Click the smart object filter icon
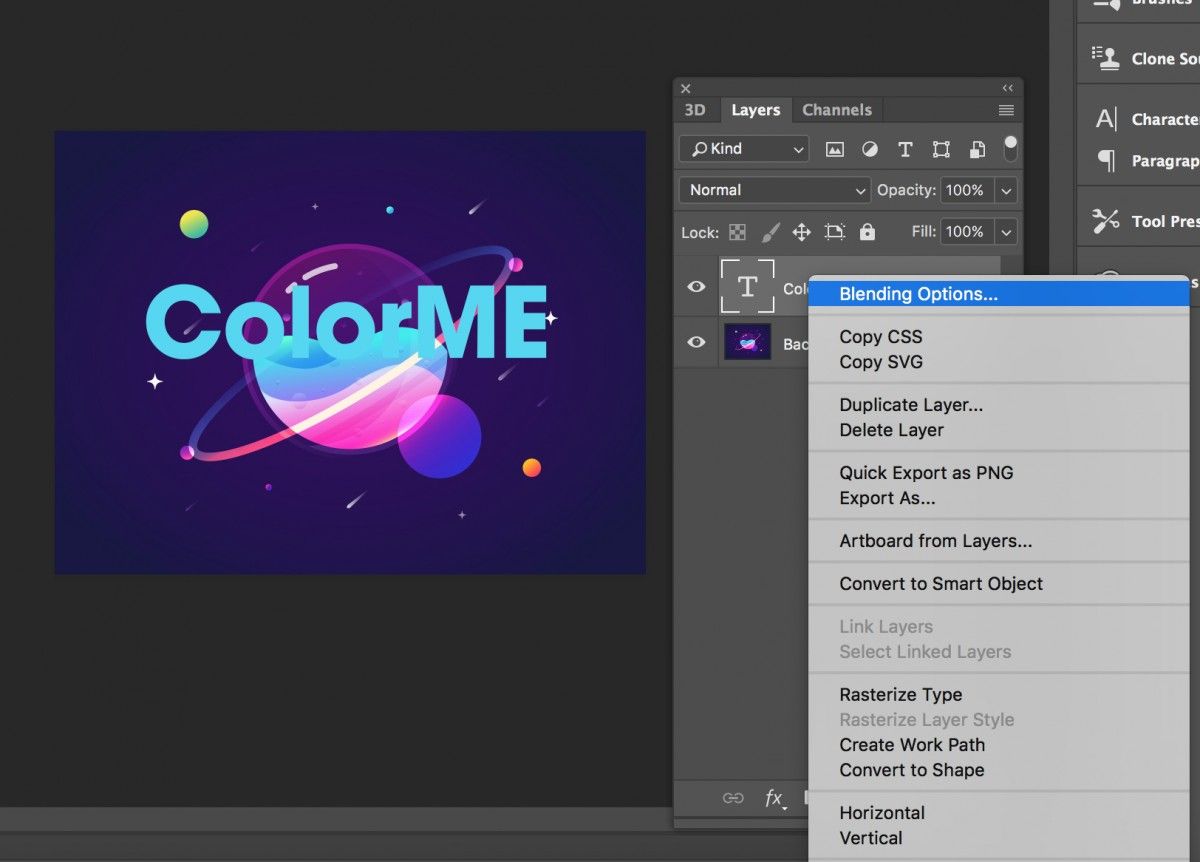 click(x=977, y=149)
